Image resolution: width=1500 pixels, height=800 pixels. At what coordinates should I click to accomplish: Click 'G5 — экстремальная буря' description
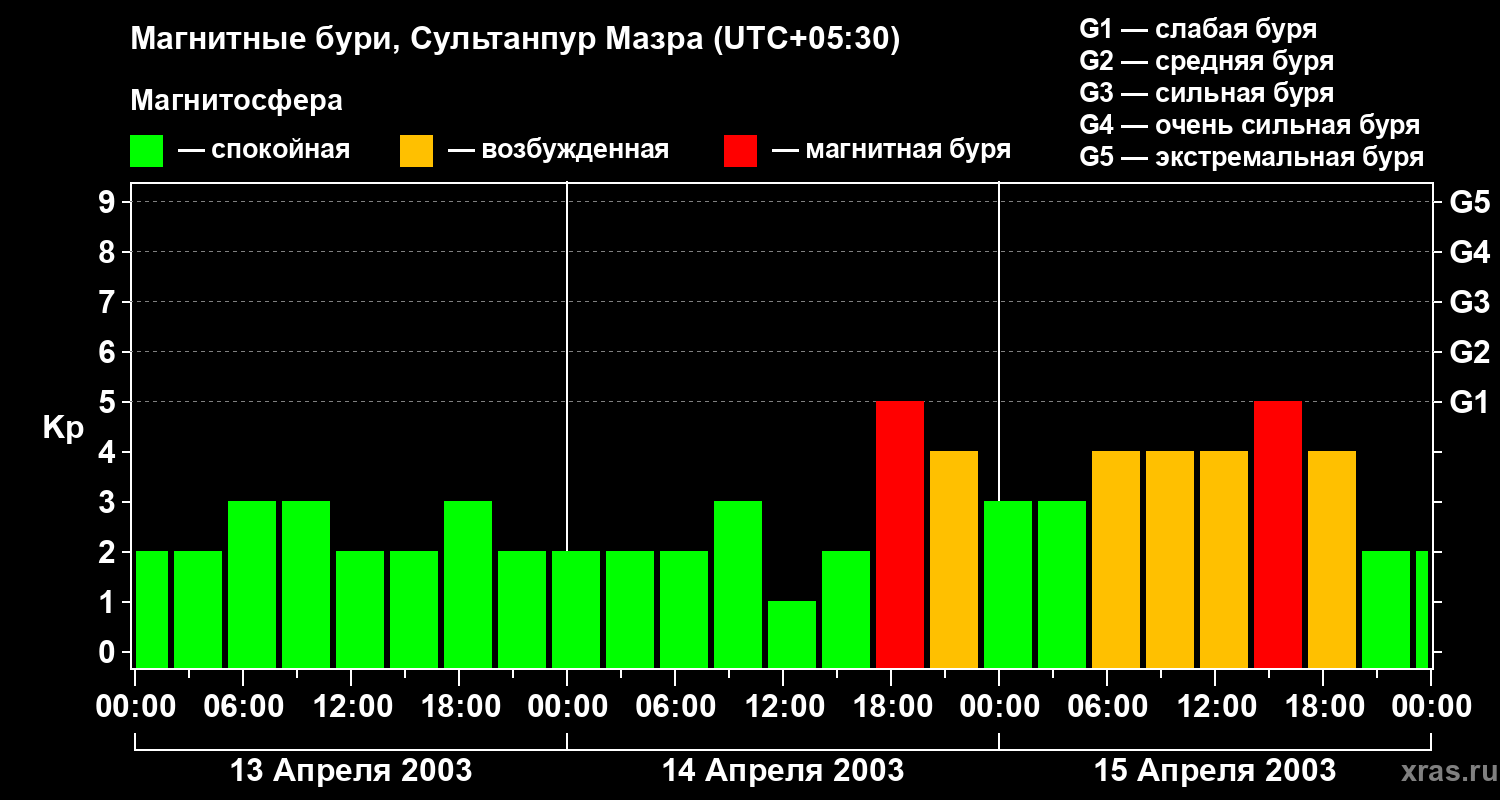pos(1252,157)
